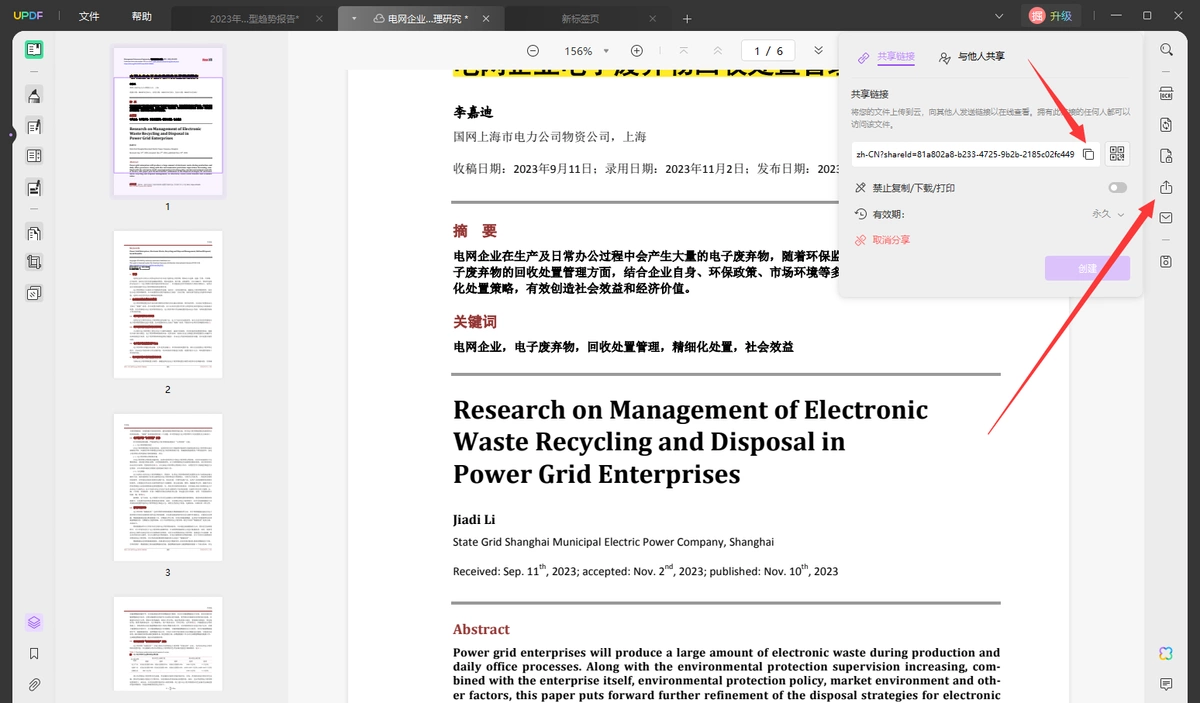Viewport: 1200px width, 703px height.
Task: Open the Convert PDF icon in right sidebar
Action: coord(1166,125)
